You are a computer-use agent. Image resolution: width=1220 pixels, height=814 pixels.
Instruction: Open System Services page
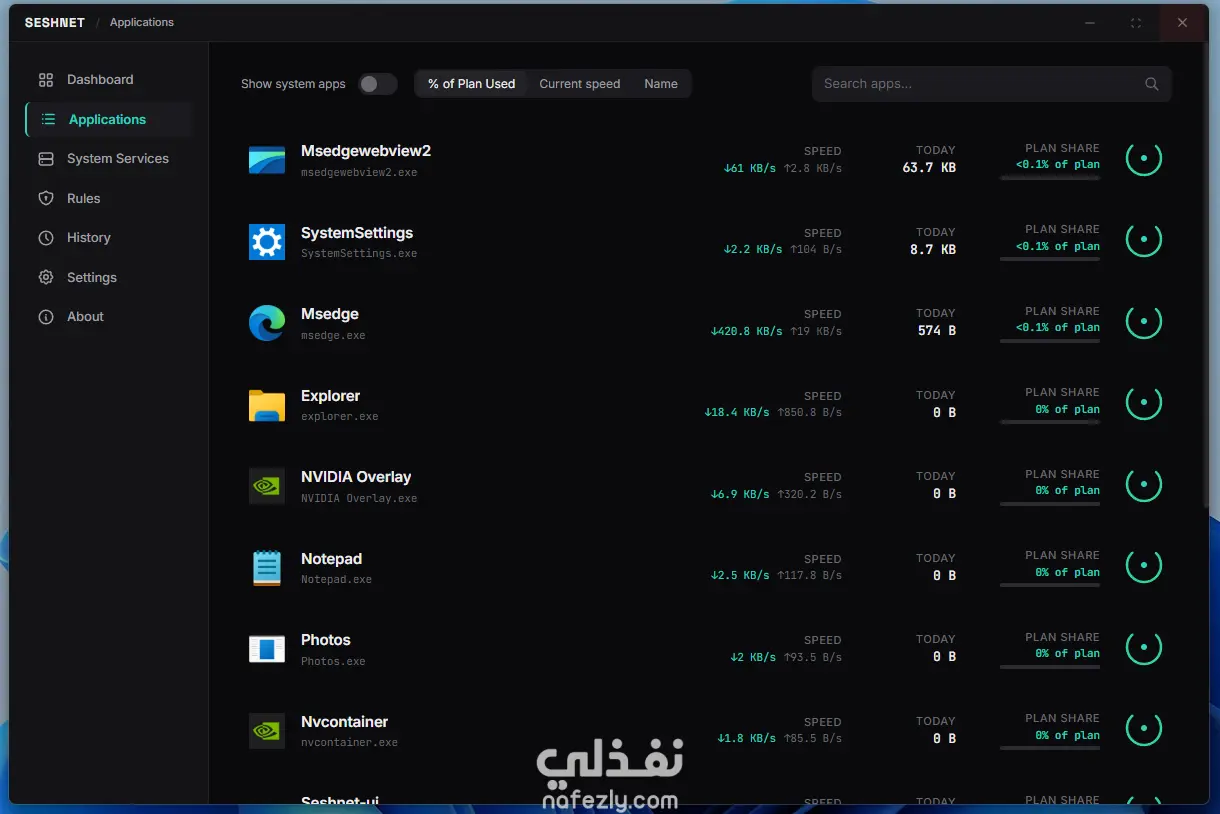point(109,159)
